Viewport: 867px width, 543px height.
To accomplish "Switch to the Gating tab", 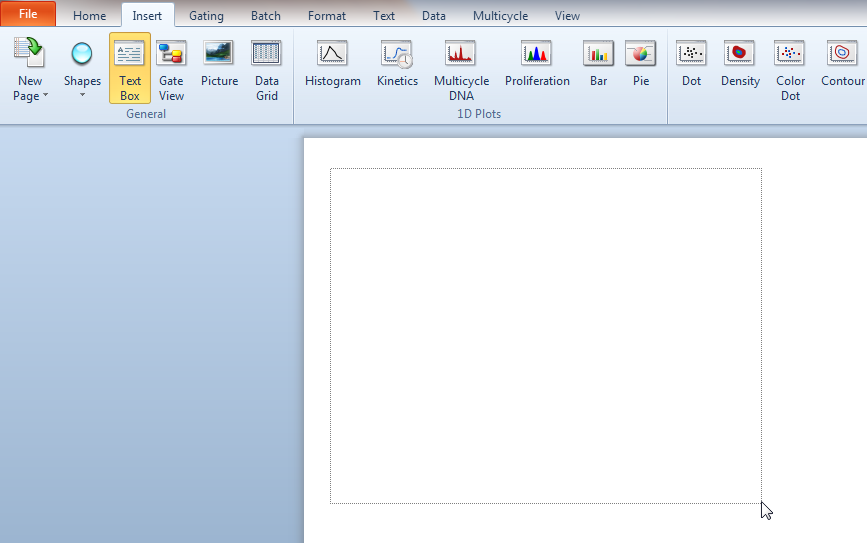I will click(206, 16).
